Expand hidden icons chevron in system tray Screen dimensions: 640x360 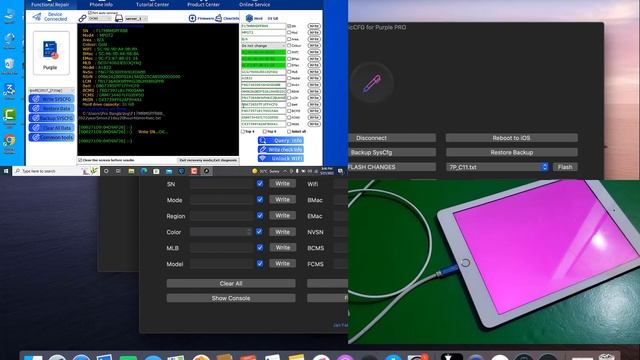pyautogui.click(x=285, y=171)
